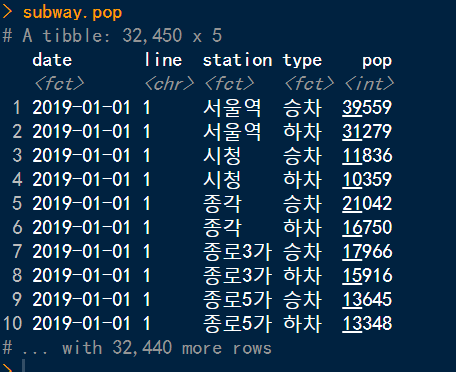The image size is (456, 372).
Task: Click the <fct> type label under date
Action: point(59,83)
